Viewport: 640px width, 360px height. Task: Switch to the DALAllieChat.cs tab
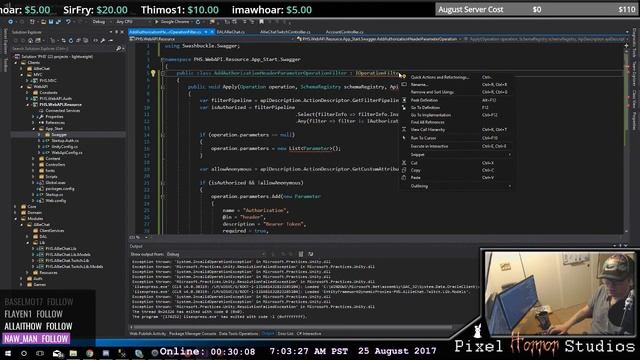pos(231,32)
